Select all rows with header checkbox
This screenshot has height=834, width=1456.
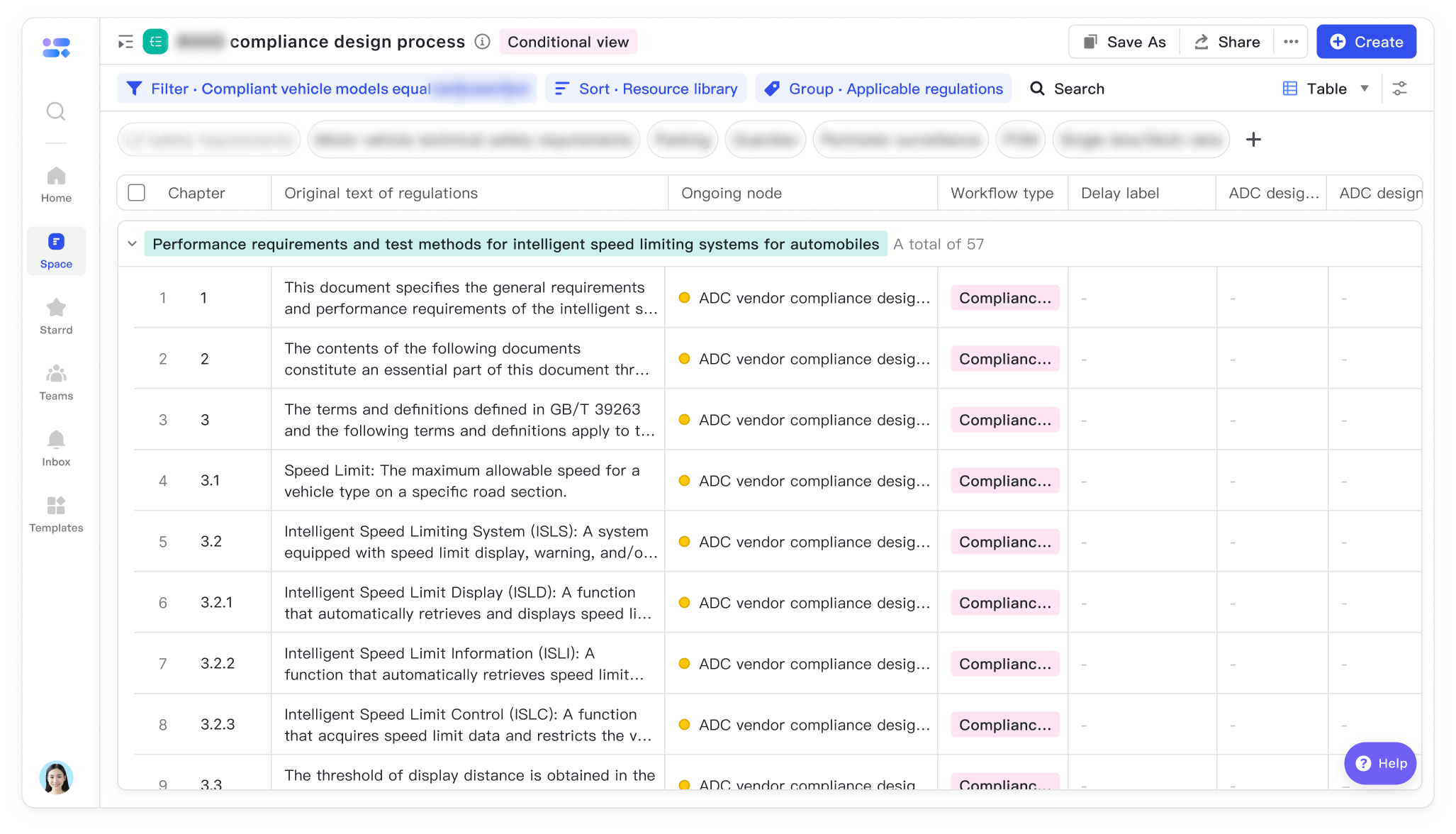tap(137, 193)
